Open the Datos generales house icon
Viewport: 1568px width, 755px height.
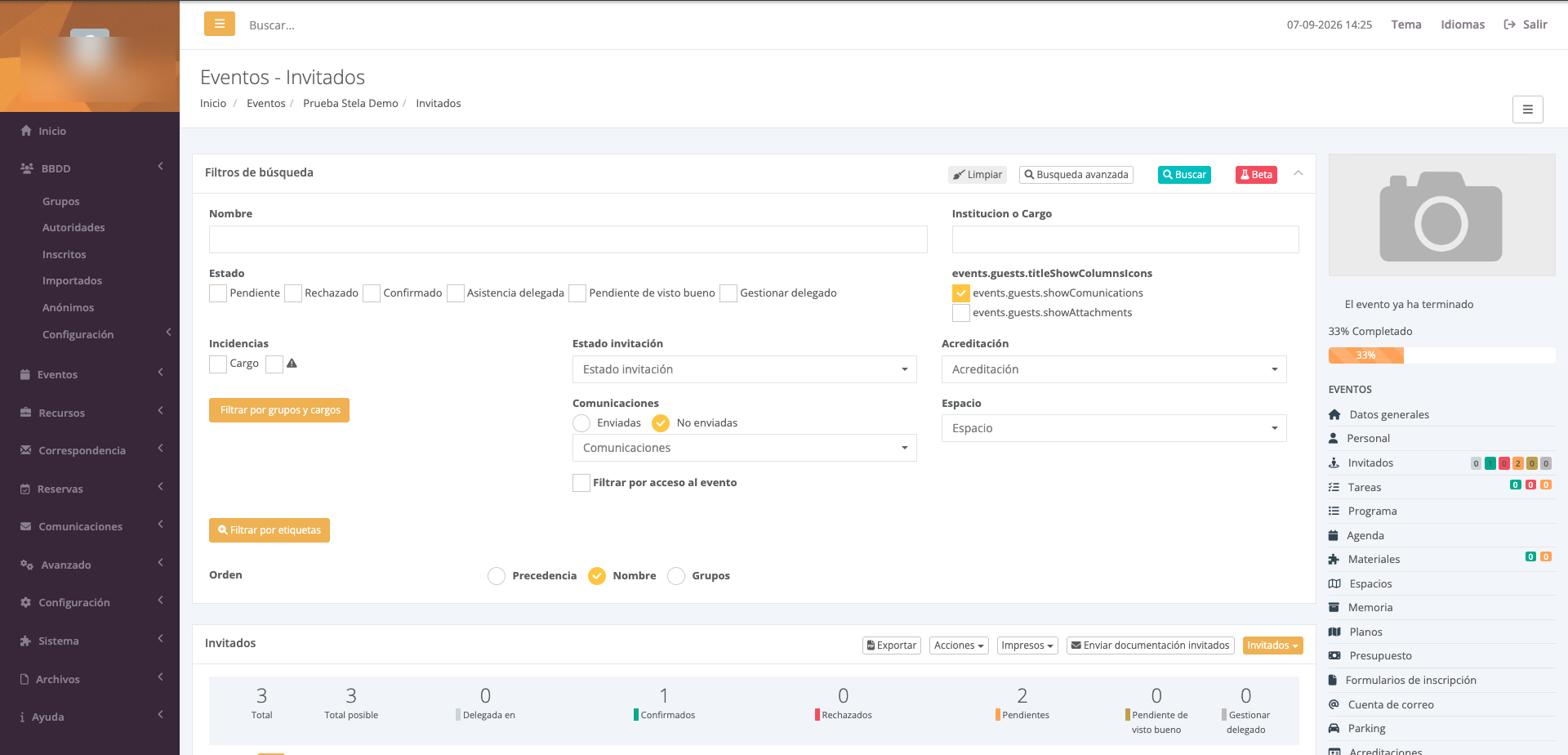[1334, 414]
